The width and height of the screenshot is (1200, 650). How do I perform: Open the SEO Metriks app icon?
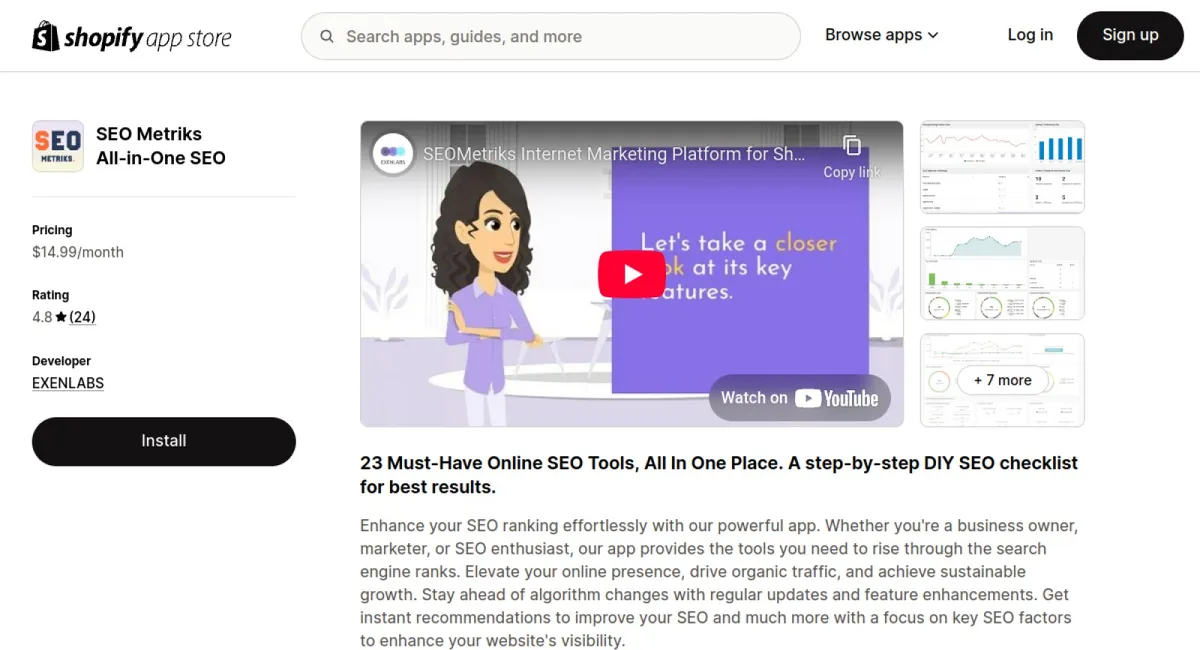(58, 146)
